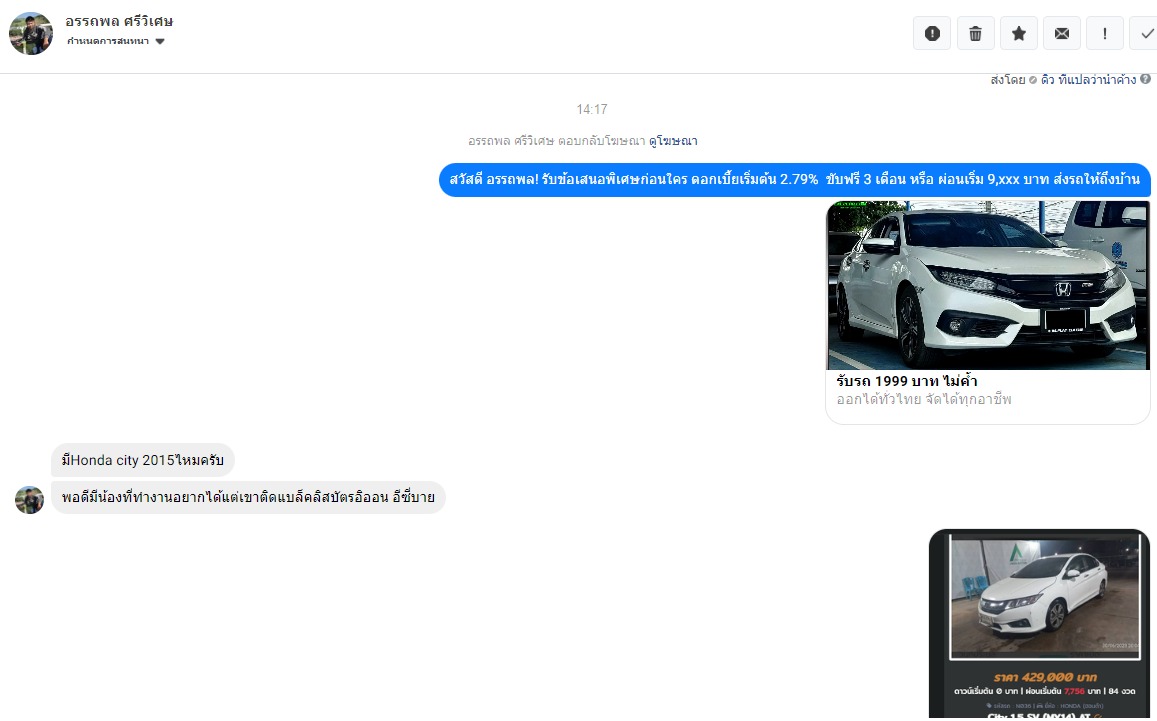Star this conversation for follow up

tap(1019, 33)
